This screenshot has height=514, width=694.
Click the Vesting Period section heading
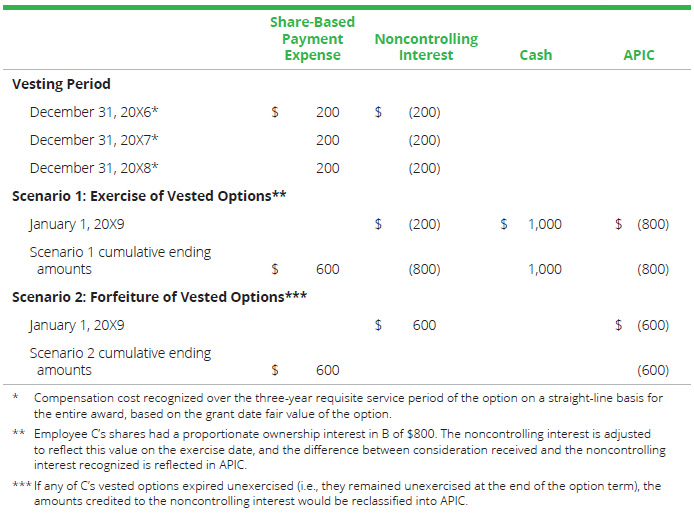[61, 84]
